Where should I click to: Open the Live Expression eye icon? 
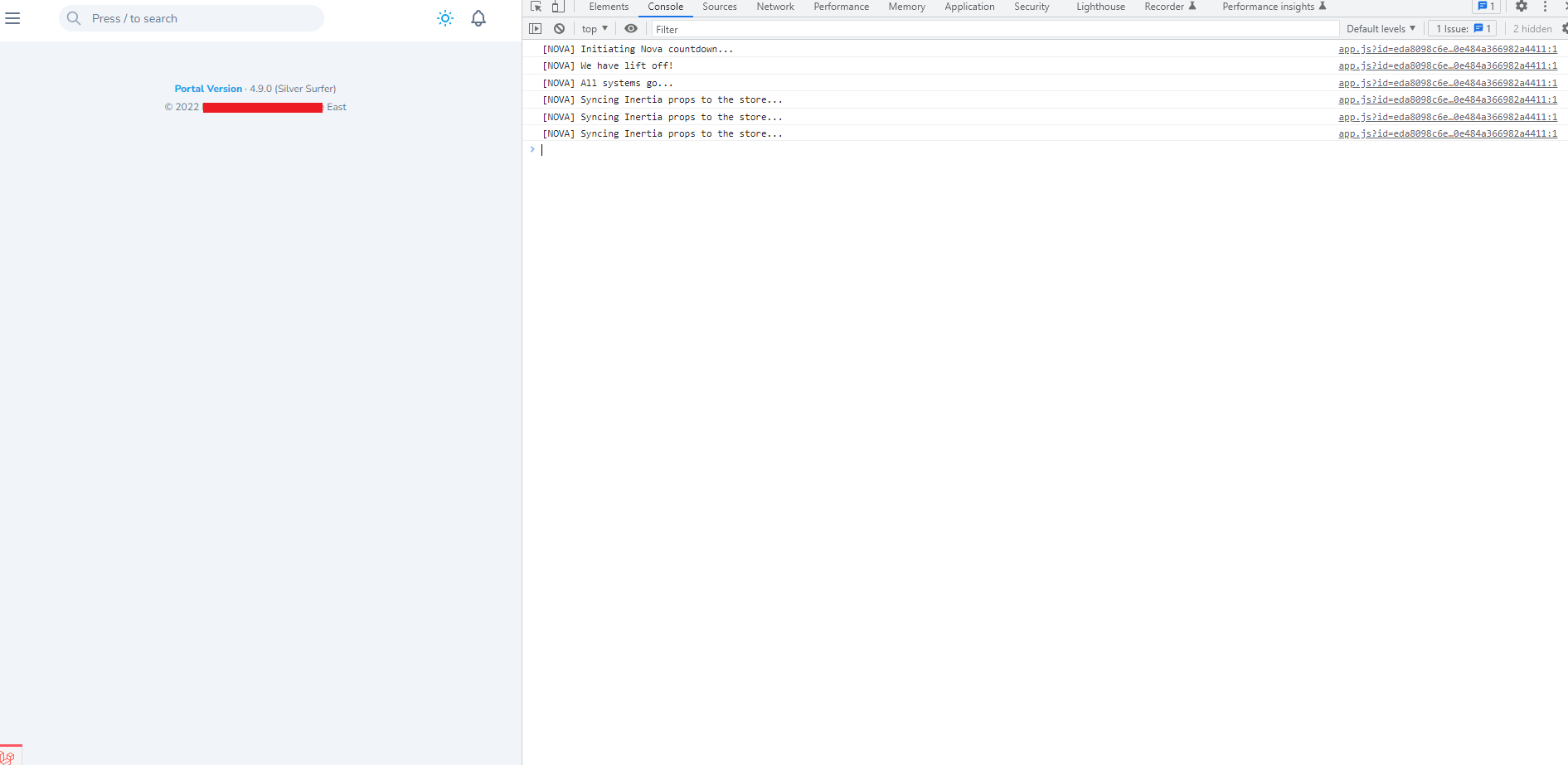(631, 28)
